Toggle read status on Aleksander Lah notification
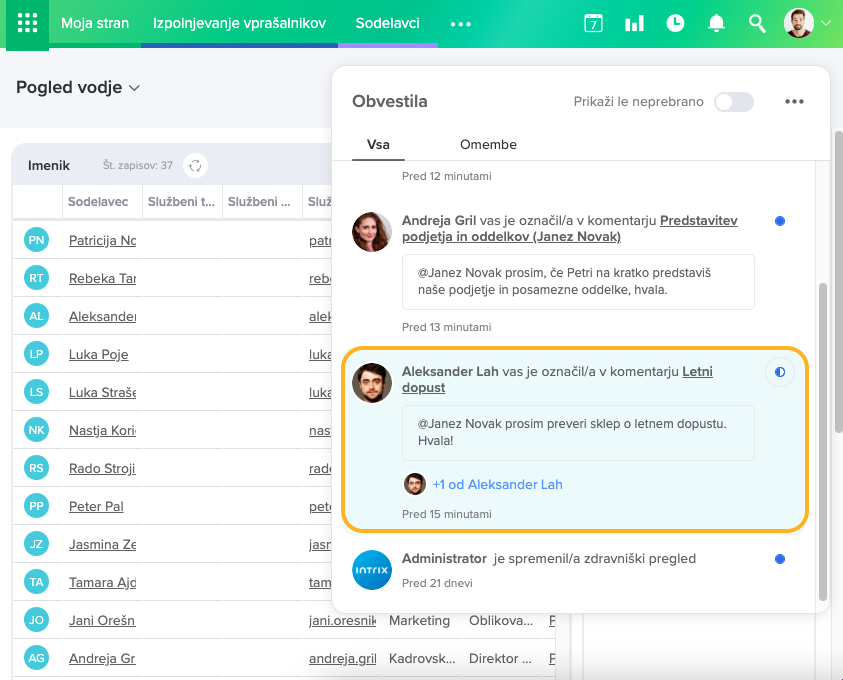 point(779,372)
